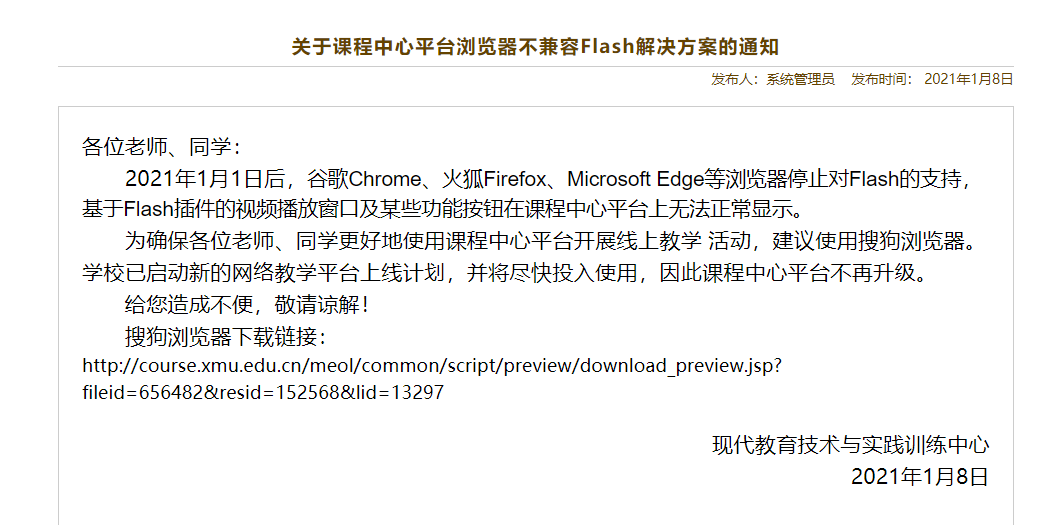Click the publish date 2021年1月8日 in header

pos(969,79)
